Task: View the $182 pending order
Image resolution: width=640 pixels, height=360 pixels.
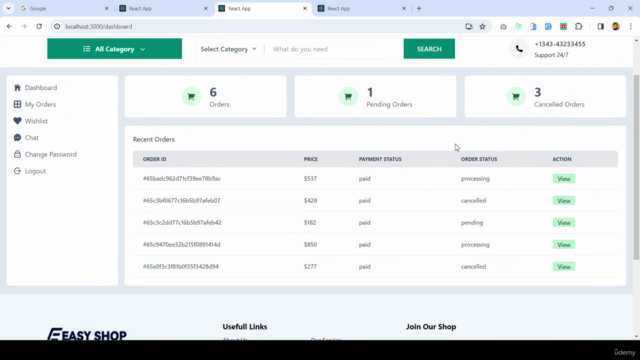Action: (x=564, y=223)
